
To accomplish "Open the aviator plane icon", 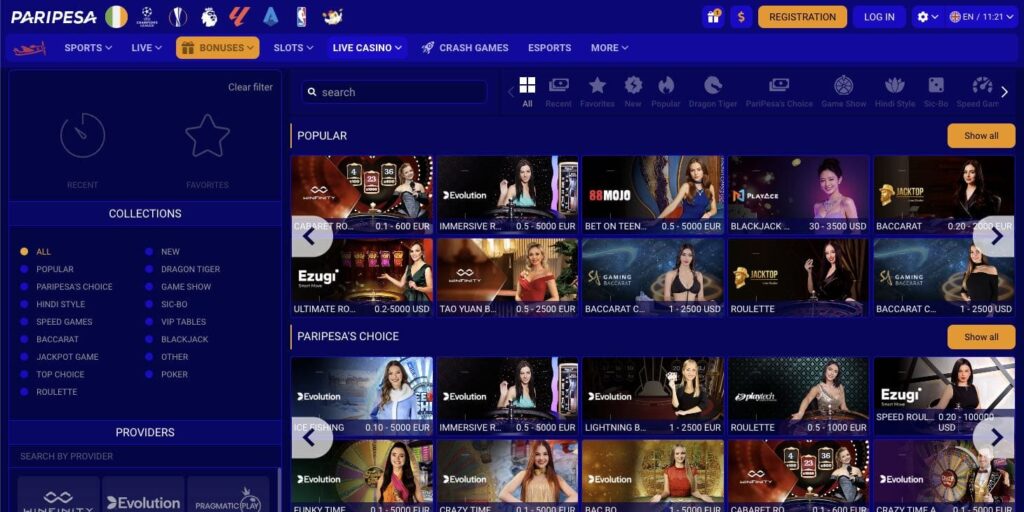I will pyautogui.click(x=29, y=48).
